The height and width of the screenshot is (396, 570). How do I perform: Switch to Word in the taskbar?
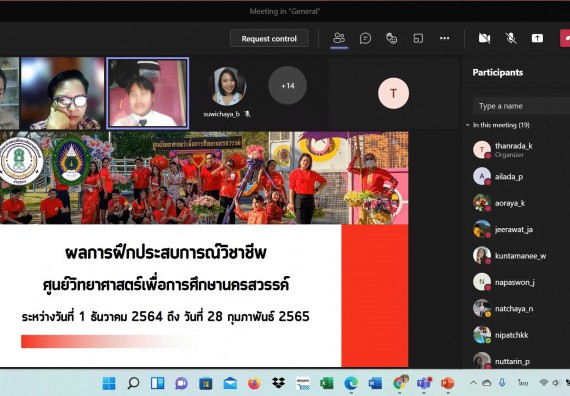(375, 383)
